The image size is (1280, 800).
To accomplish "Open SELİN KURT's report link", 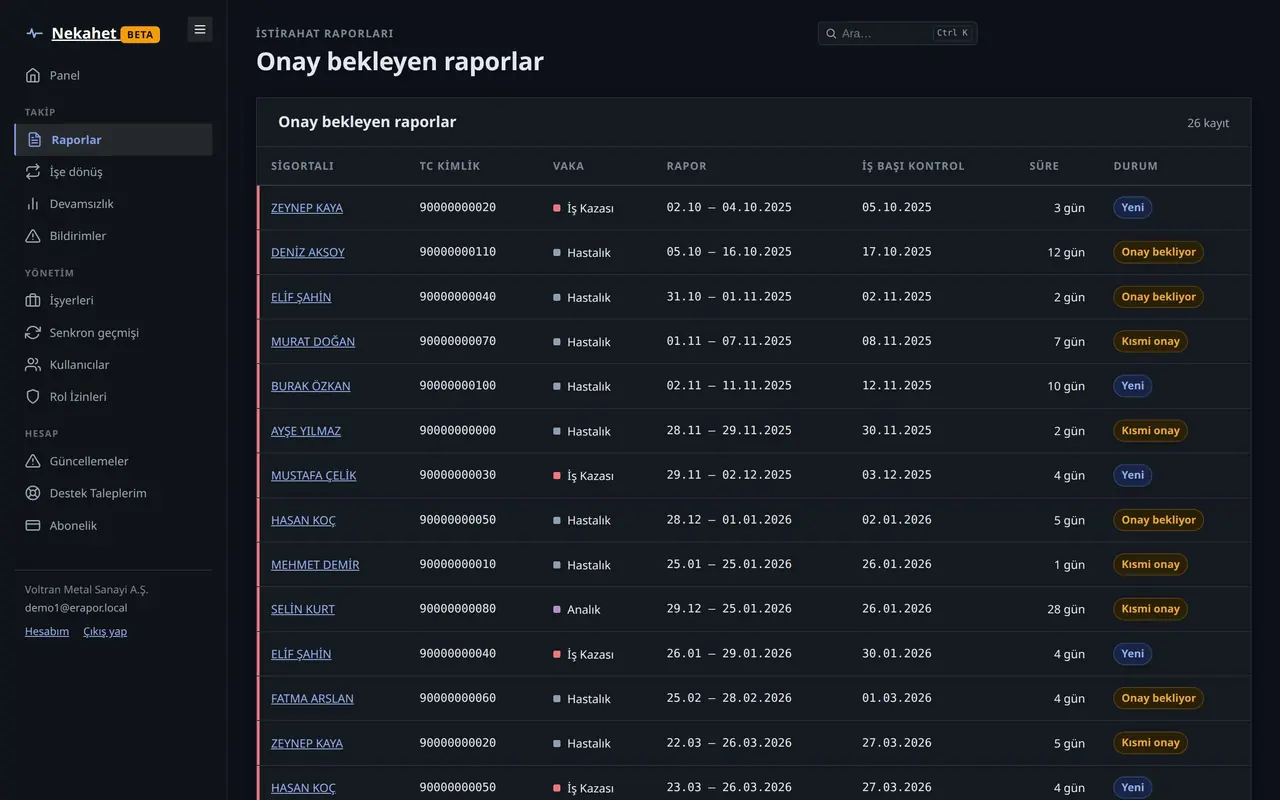I will [303, 609].
